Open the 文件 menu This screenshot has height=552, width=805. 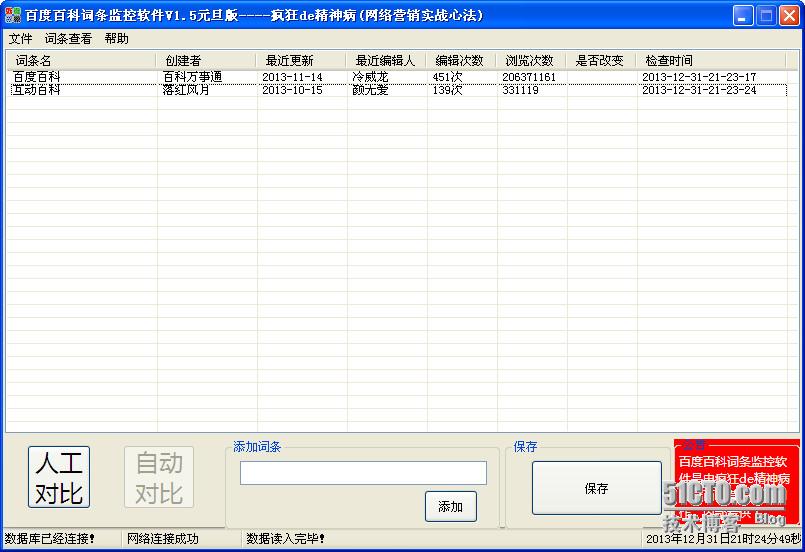pyautogui.click(x=21, y=39)
